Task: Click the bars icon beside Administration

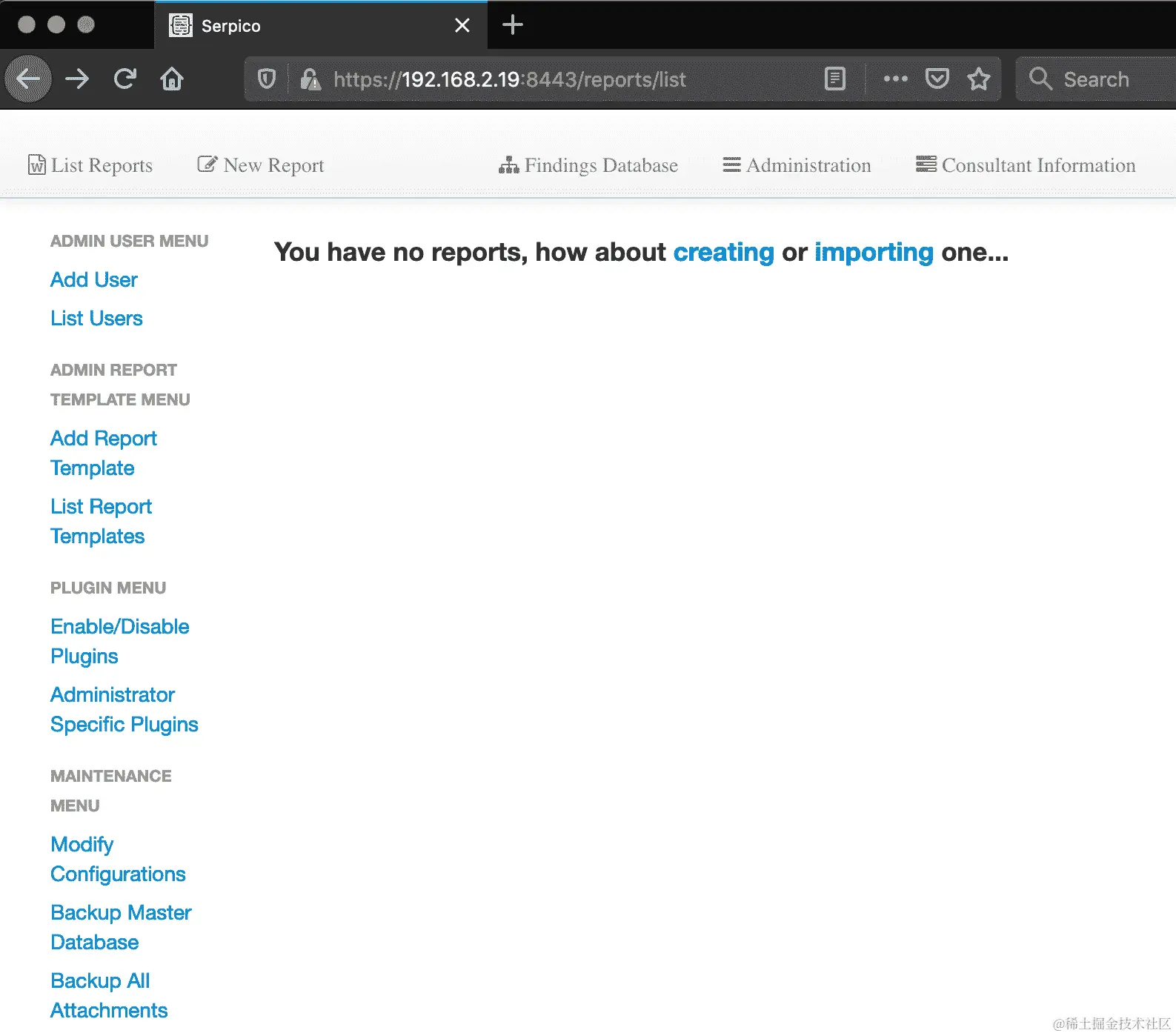Action: (x=732, y=165)
